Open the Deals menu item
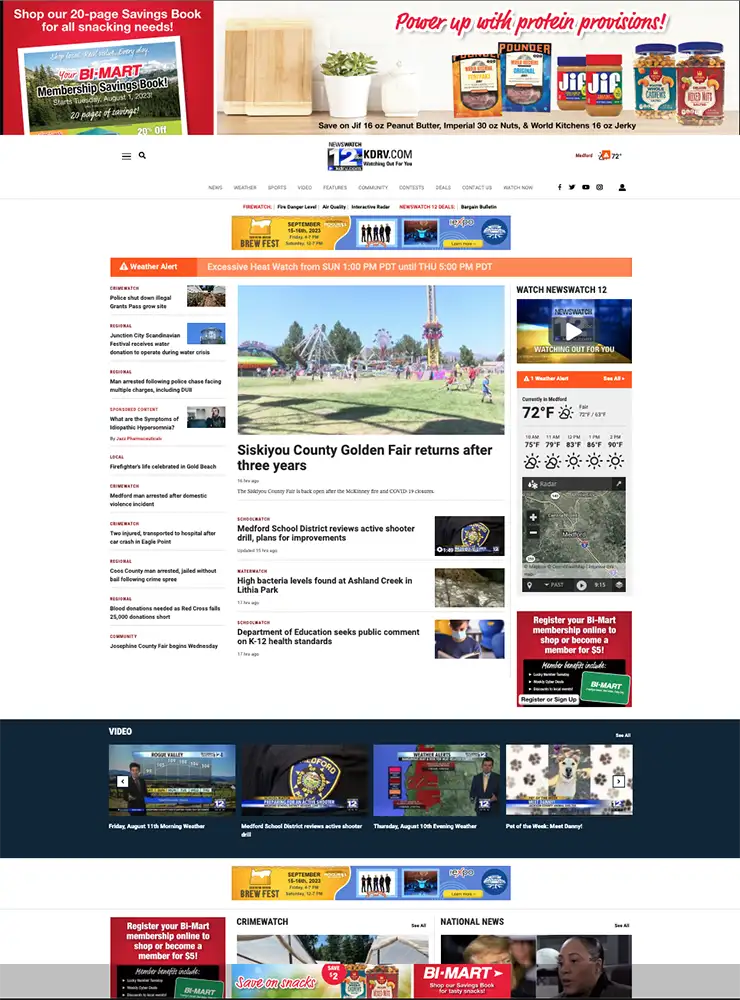Viewport: 740px width, 1000px height. tap(443, 188)
